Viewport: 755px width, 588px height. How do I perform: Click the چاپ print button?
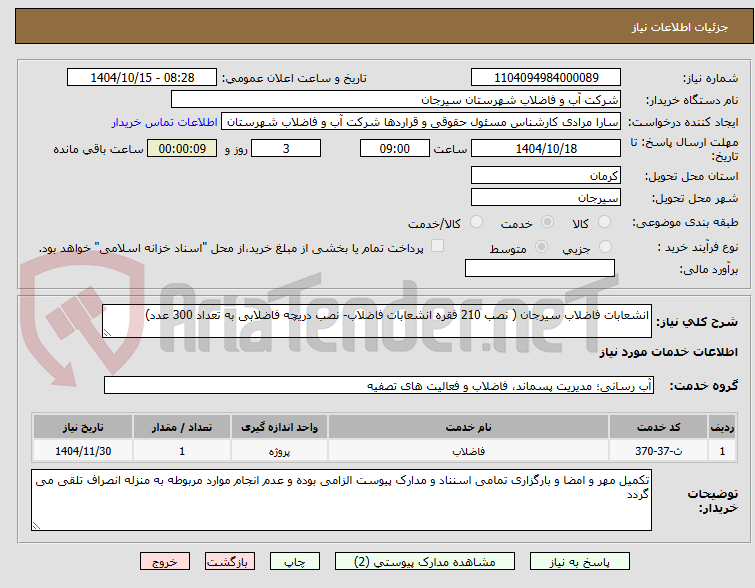pyautogui.click(x=295, y=562)
